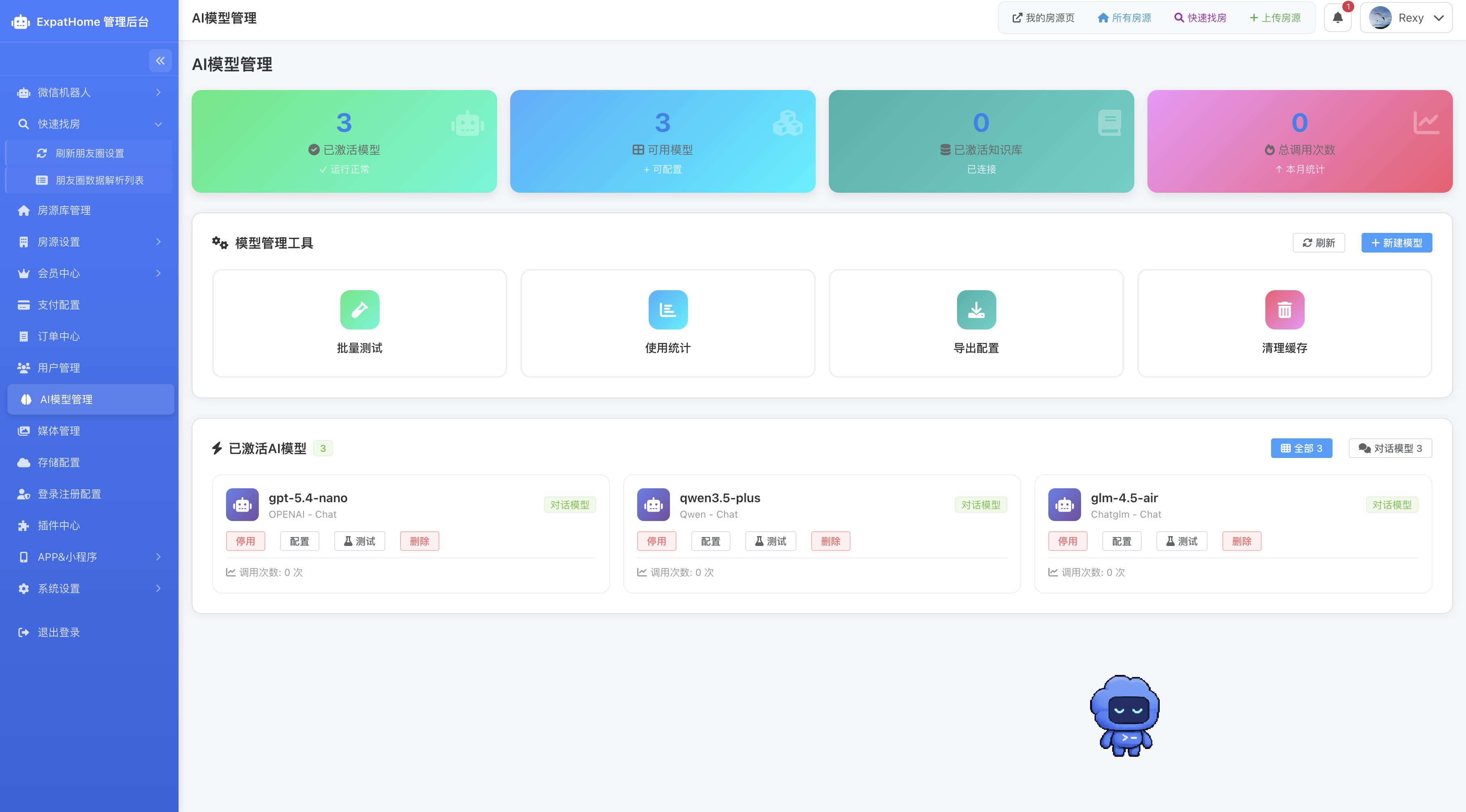Screen dimensions: 1466x812
Task: Click 配置 for qwen3.5-plus
Action: 710,541
